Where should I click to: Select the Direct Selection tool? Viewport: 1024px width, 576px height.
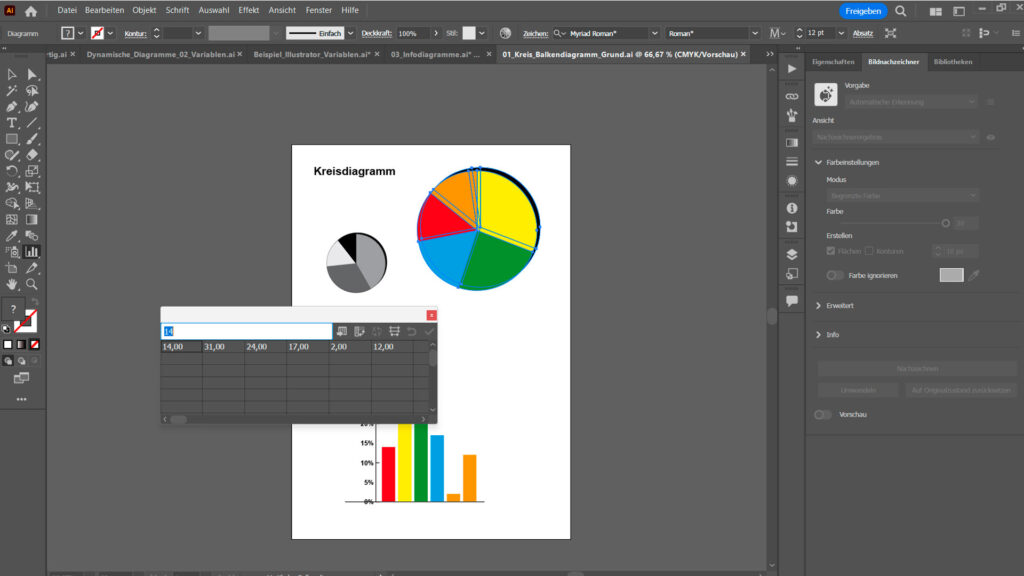pyautogui.click(x=32, y=74)
